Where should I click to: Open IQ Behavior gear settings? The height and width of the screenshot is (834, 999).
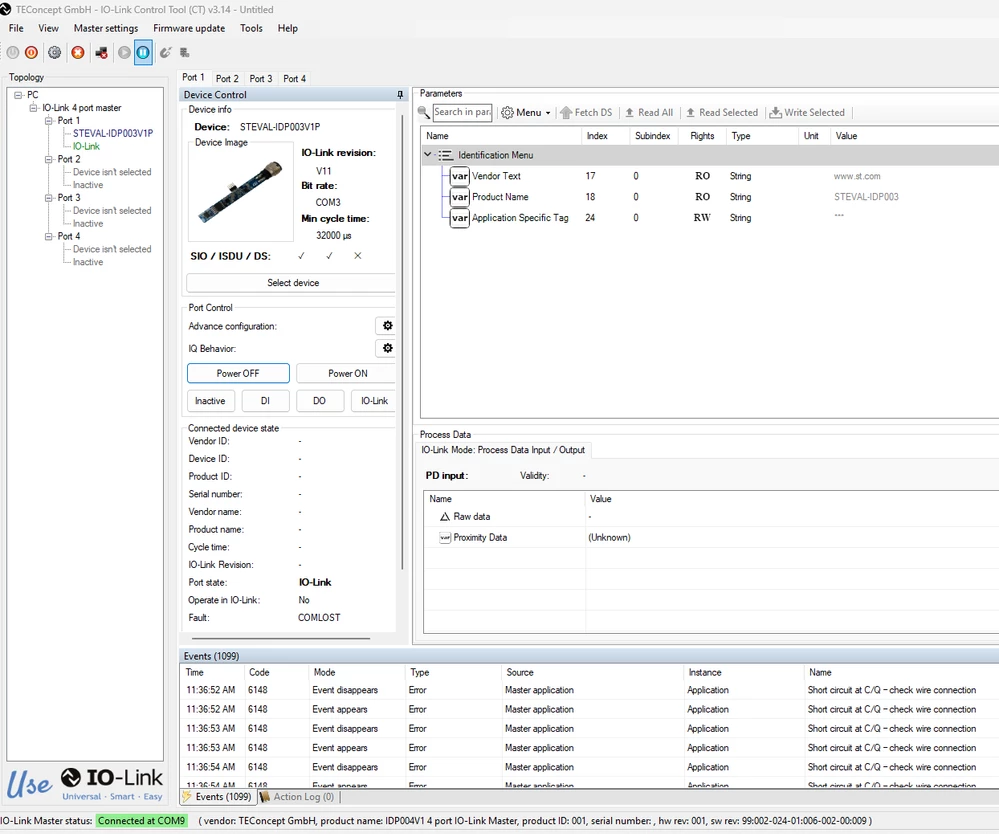[387, 348]
